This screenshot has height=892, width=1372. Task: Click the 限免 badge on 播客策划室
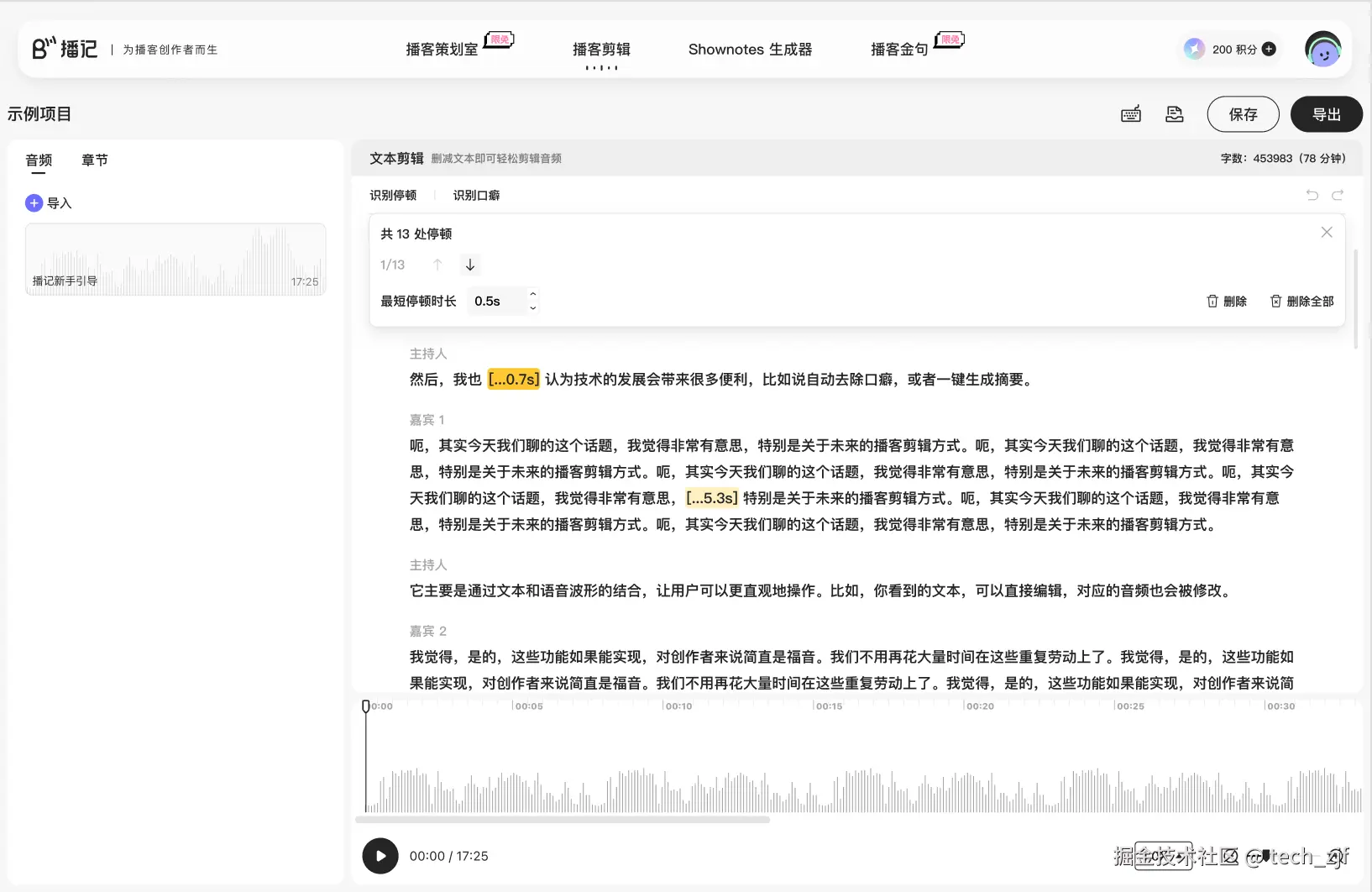click(x=500, y=39)
